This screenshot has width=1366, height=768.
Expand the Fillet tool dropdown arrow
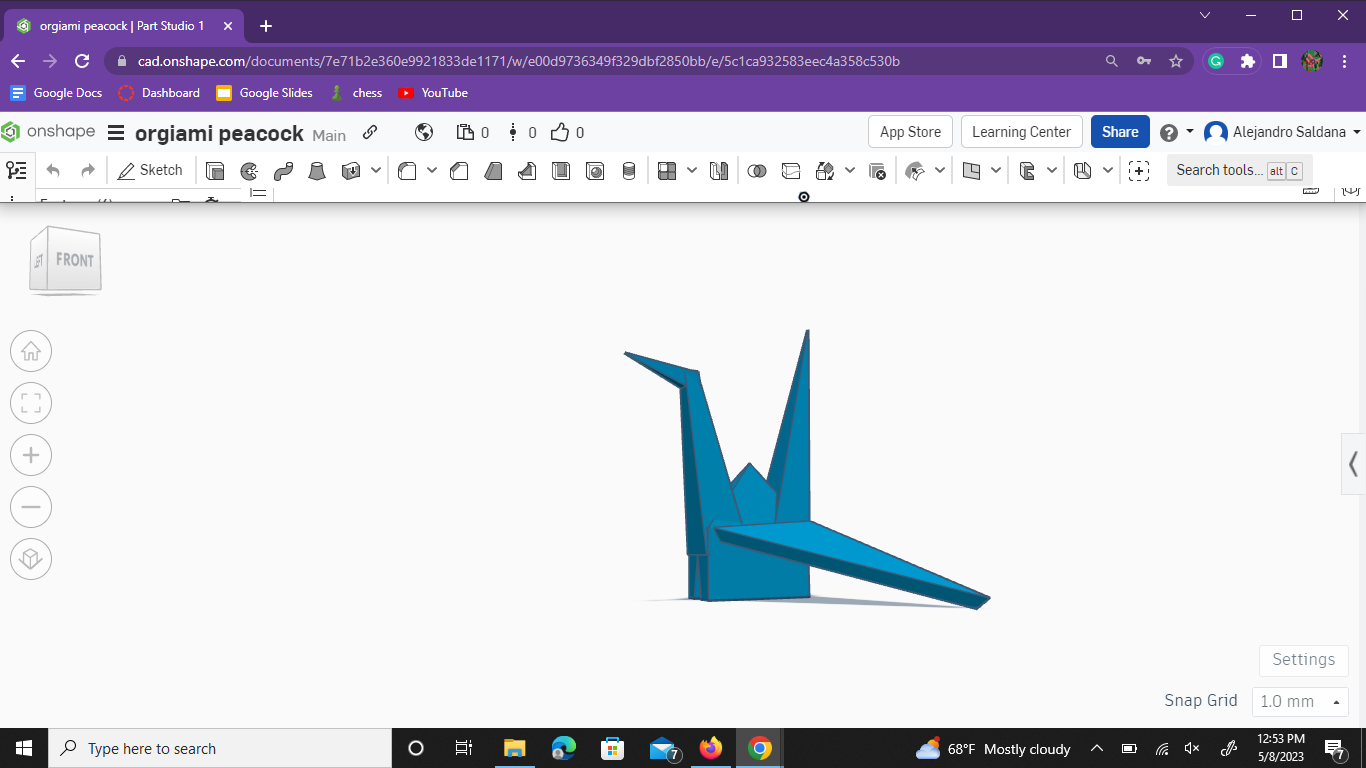point(430,170)
